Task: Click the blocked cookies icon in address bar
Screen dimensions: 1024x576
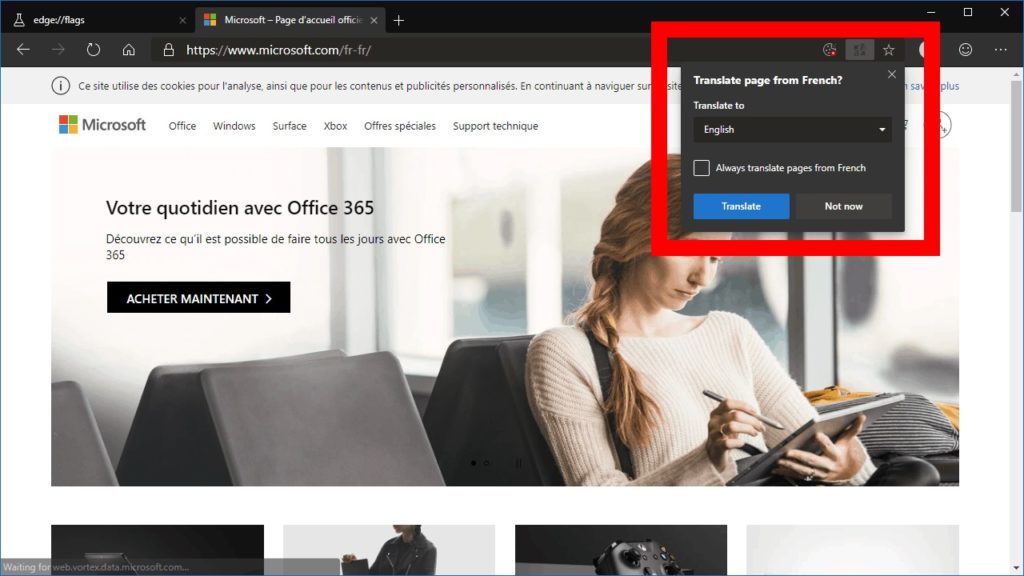Action: [x=829, y=49]
